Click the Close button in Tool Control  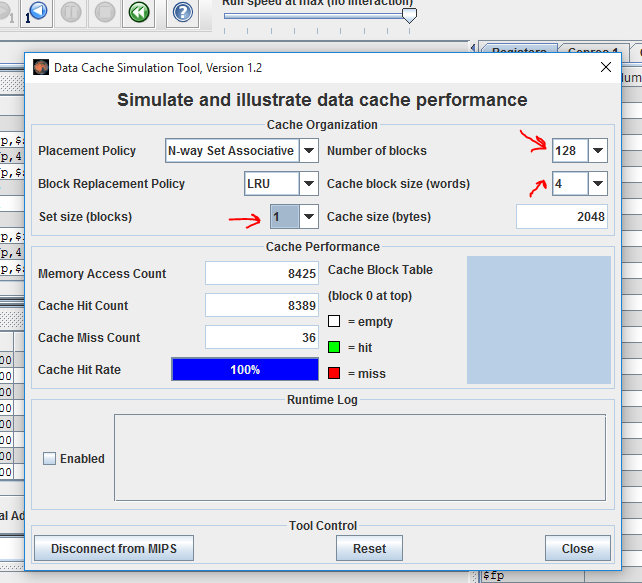pos(577,548)
